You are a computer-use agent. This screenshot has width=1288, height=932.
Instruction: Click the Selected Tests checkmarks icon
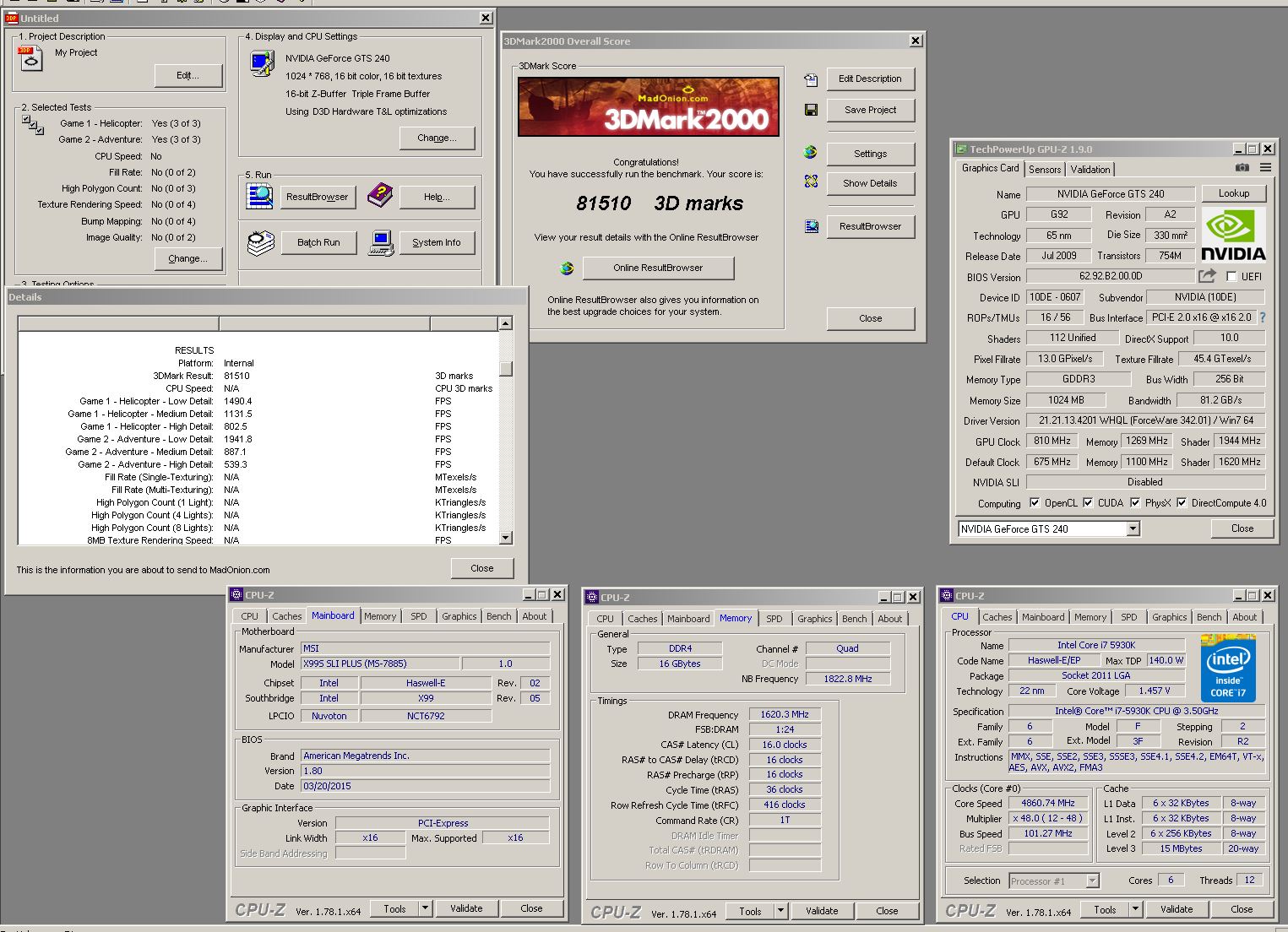point(32,125)
